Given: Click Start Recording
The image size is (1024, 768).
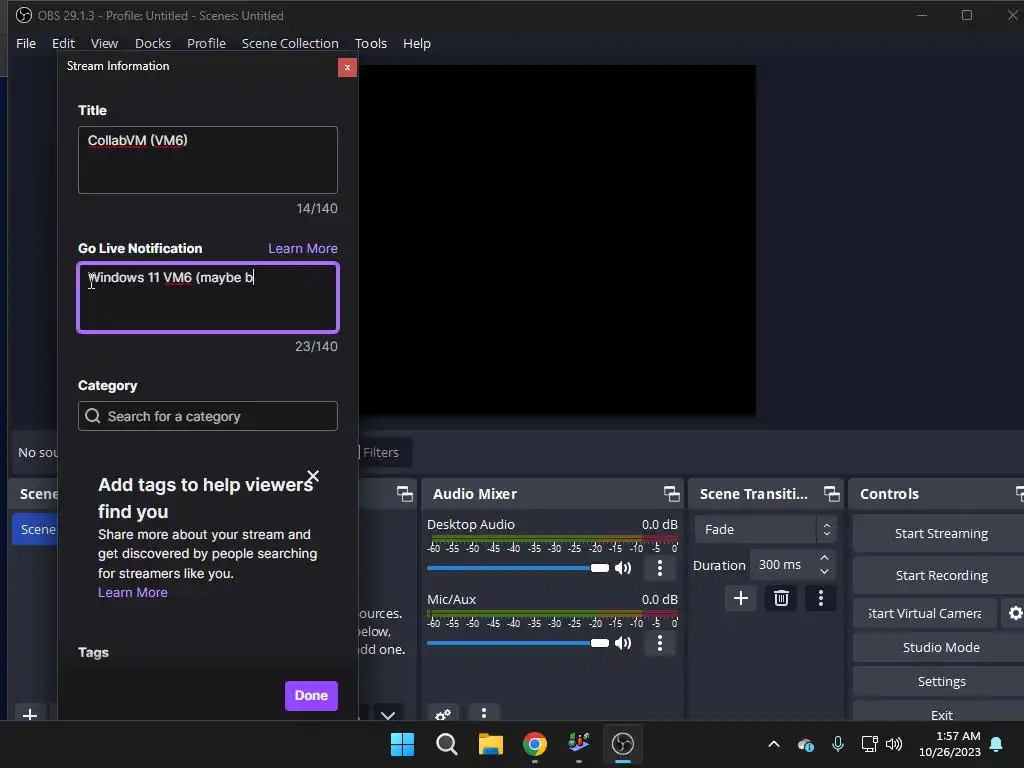Looking at the screenshot, I should click(x=941, y=575).
